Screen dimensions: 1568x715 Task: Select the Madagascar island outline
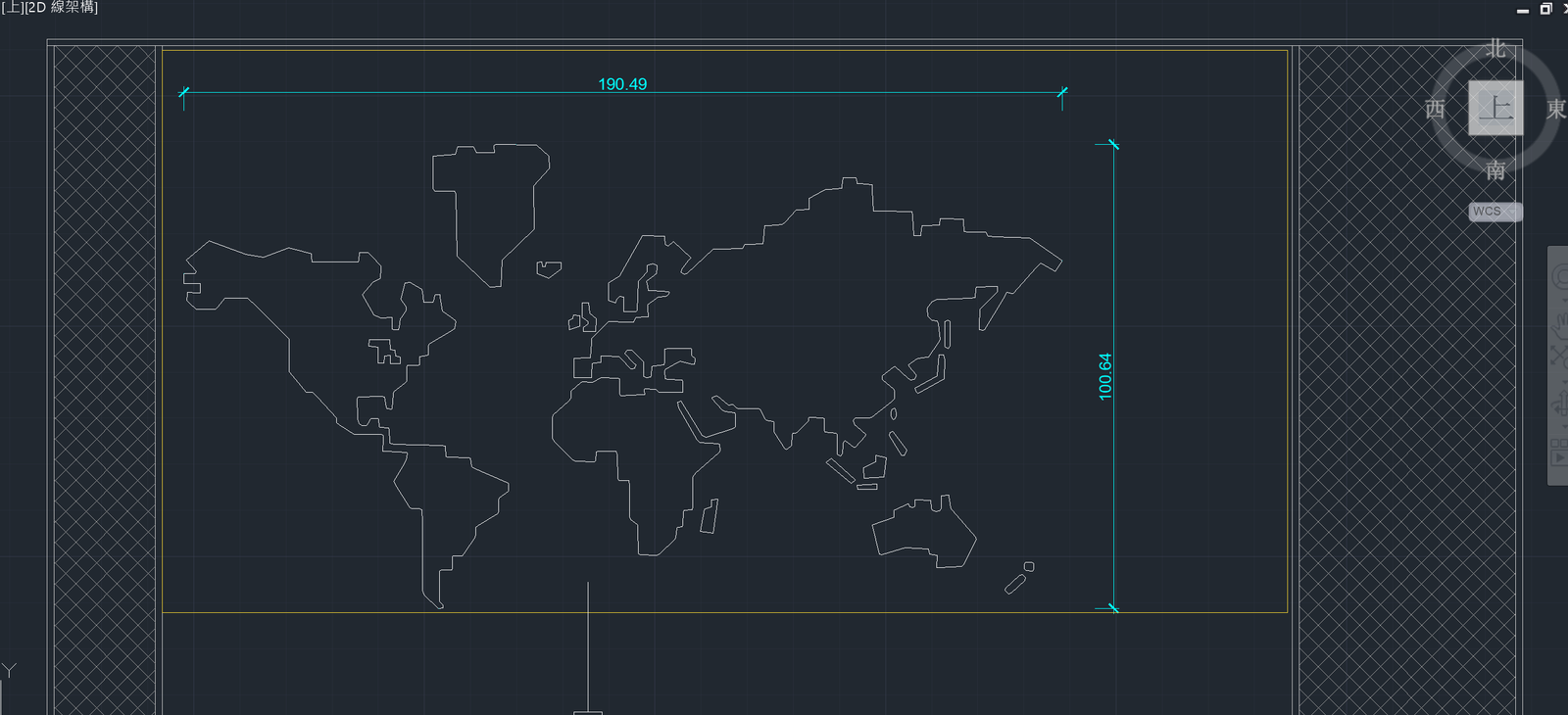click(710, 516)
